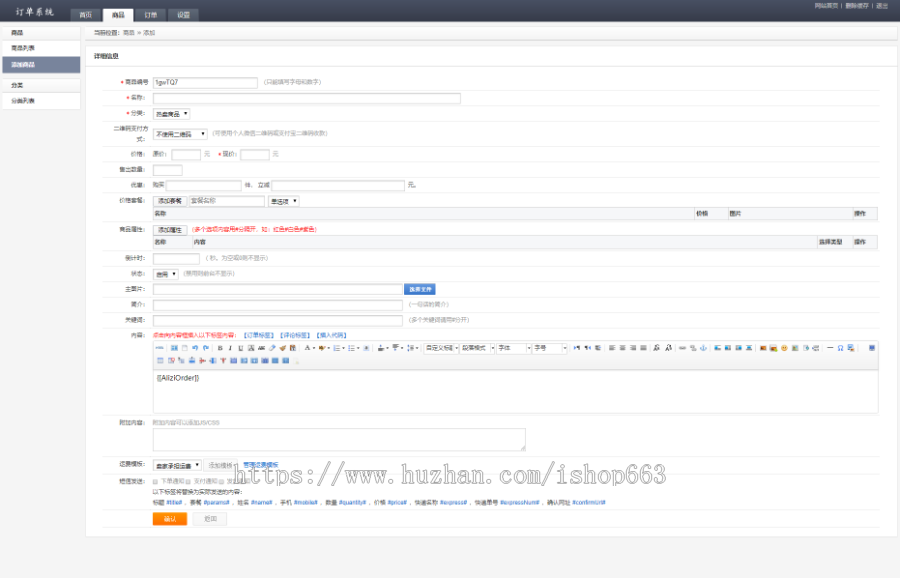
Task: Click the Italic icon in editor toolbar
Action: click(229, 348)
